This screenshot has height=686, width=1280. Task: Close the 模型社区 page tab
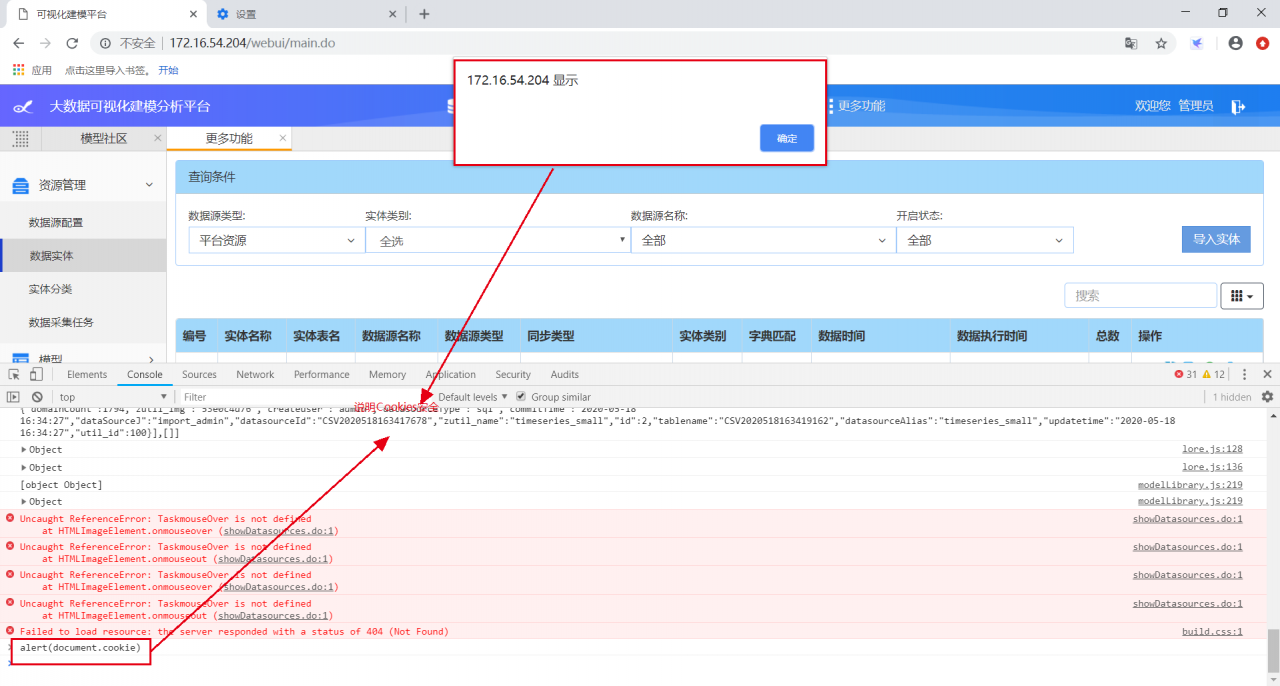(x=158, y=138)
